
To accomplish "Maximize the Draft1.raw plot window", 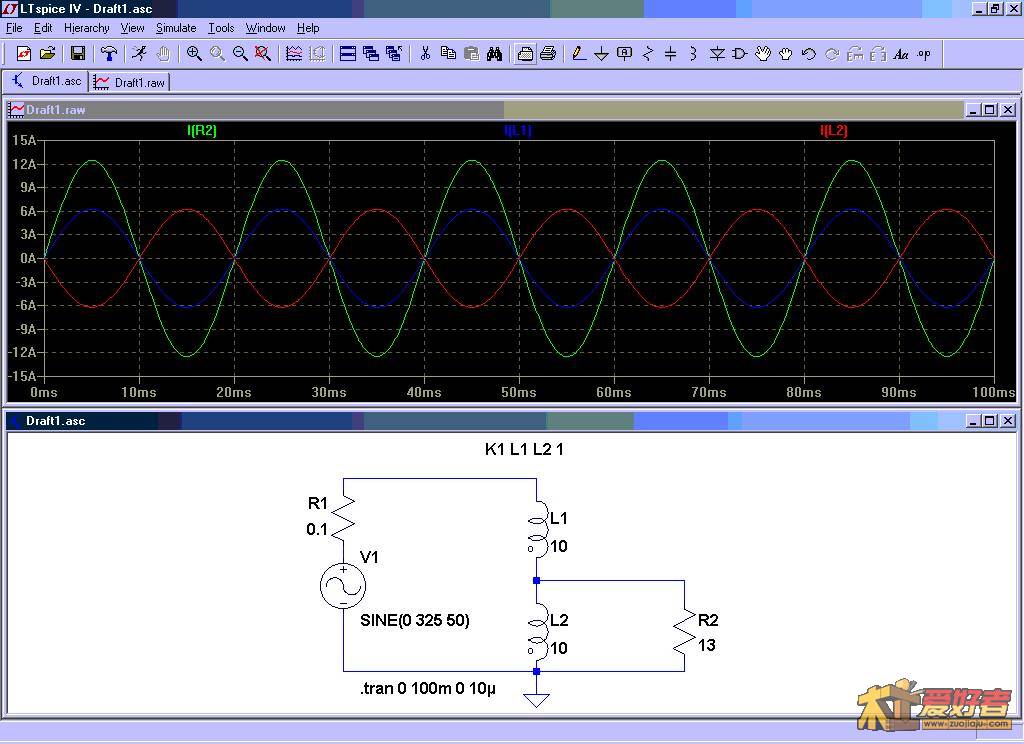I will coord(990,110).
